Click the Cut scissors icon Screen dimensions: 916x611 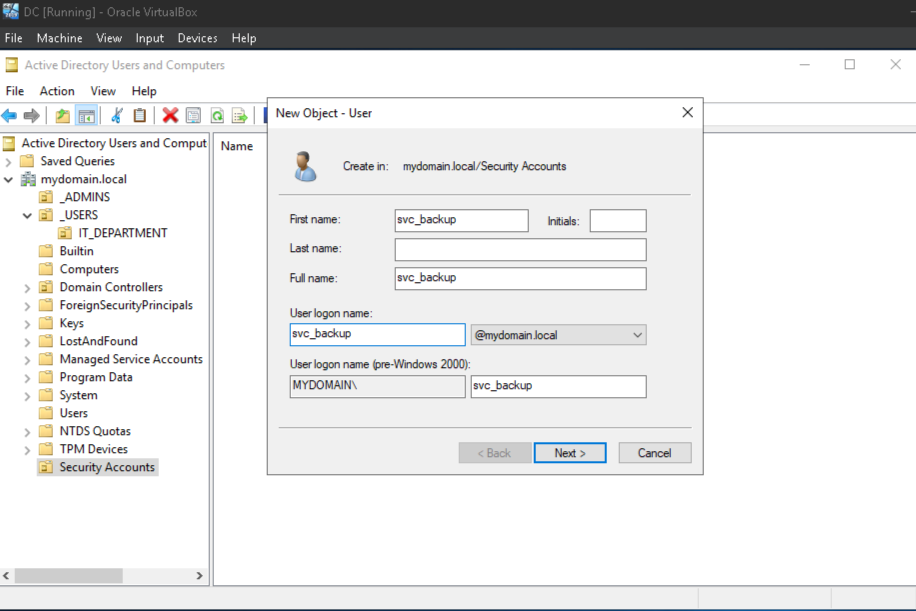tap(117, 116)
